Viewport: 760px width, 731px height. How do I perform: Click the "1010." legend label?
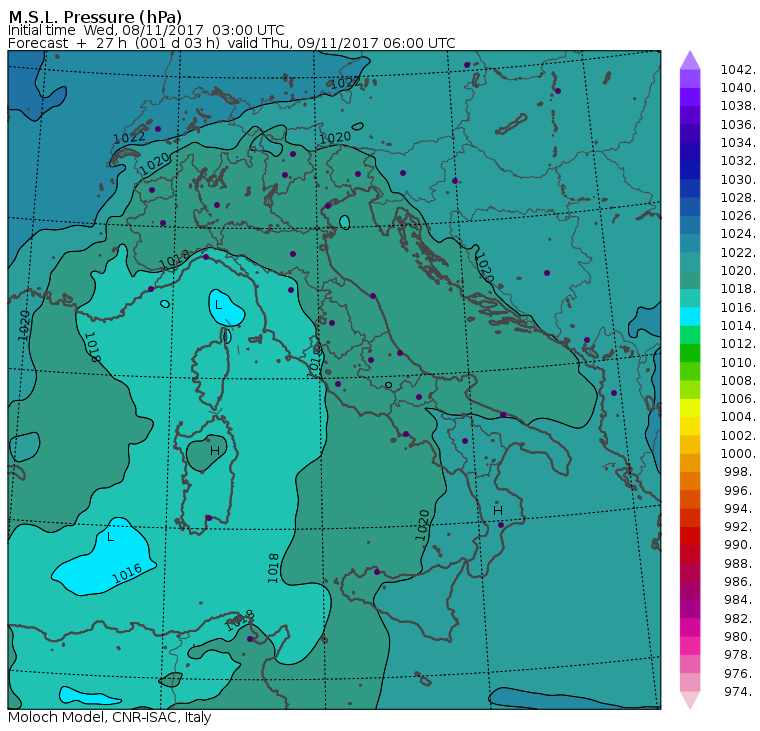[x=738, y=362]
